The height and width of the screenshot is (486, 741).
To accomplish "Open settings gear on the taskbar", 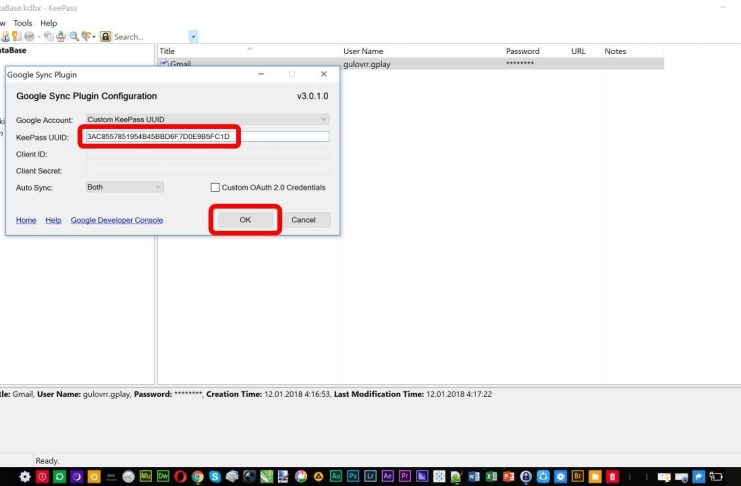I will tap(25, 477).
